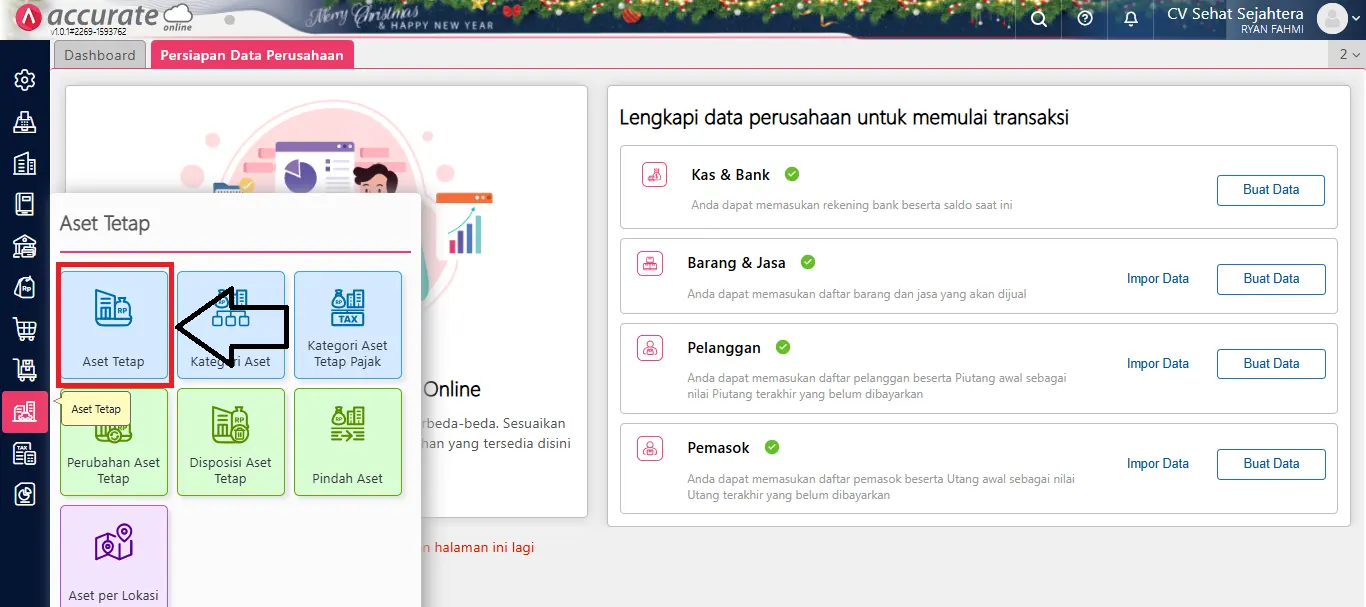Image resolution: width=1366 pixels, height=607 pixels.
Task: Select the bank building icon in the sidebar
Action: (25, 246)
